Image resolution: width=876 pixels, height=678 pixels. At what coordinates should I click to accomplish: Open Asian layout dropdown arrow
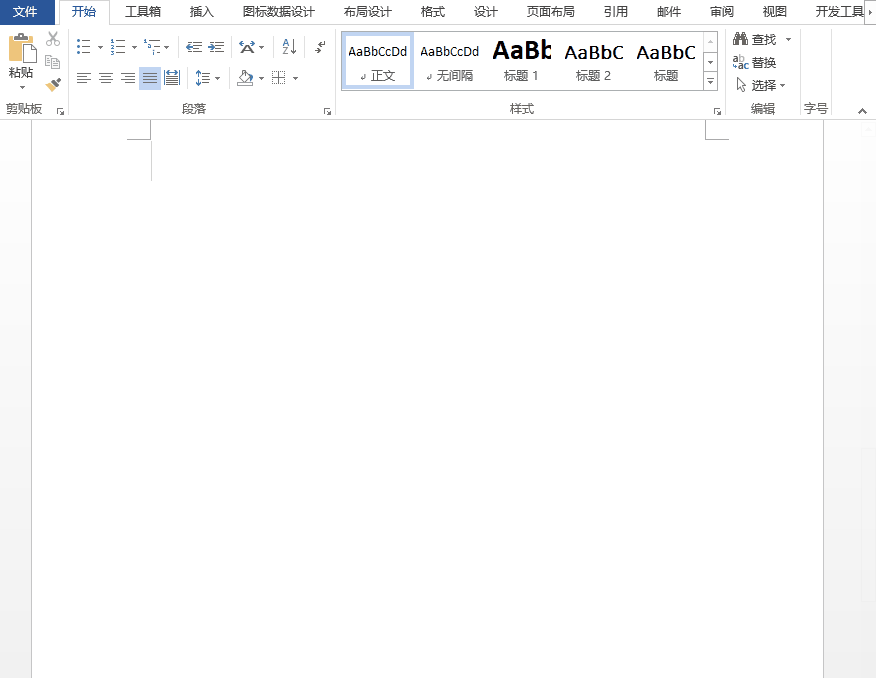point(261,47)
